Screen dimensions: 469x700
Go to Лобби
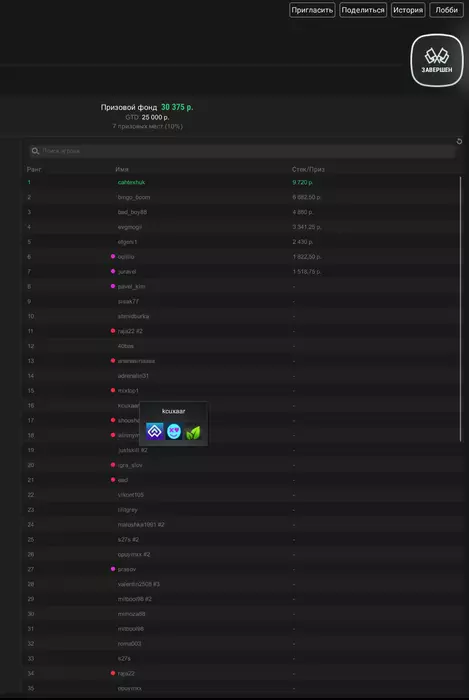tap(447, 10)
